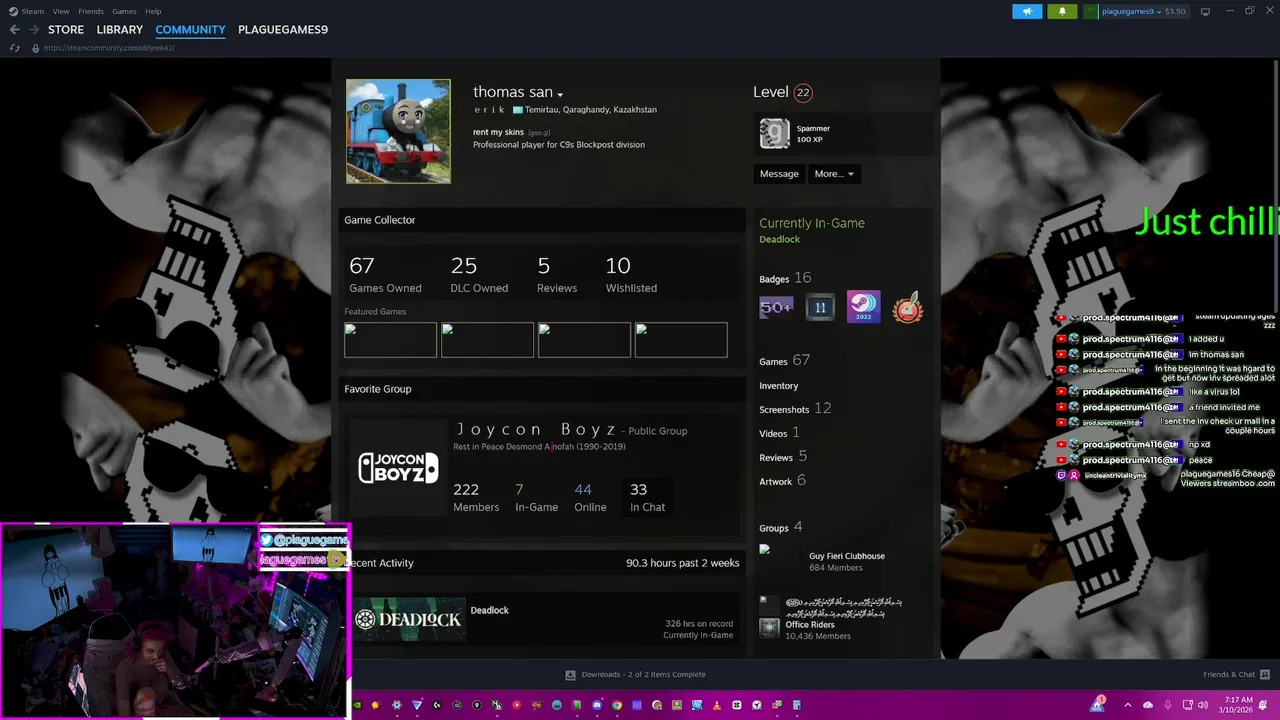Open the 44 Online members link

click(x=590, y=497)
